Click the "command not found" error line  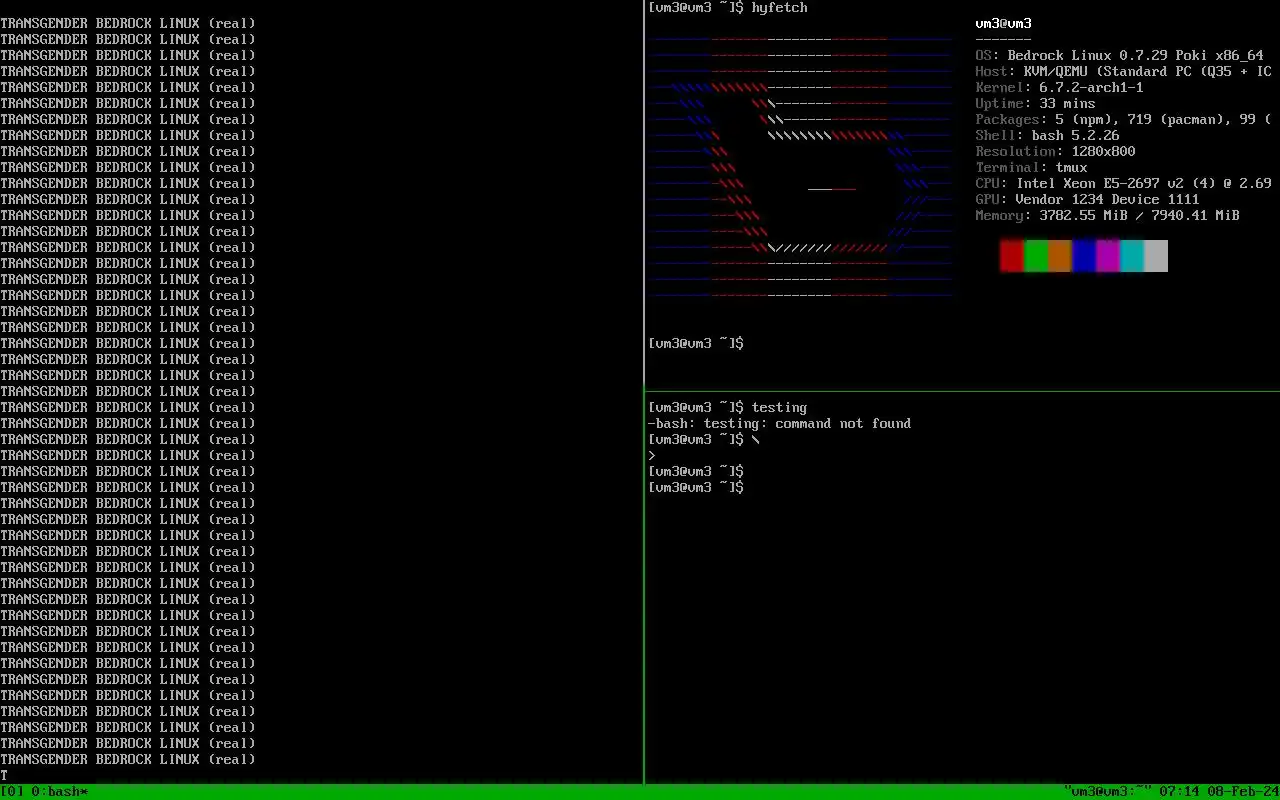point(780,424)
